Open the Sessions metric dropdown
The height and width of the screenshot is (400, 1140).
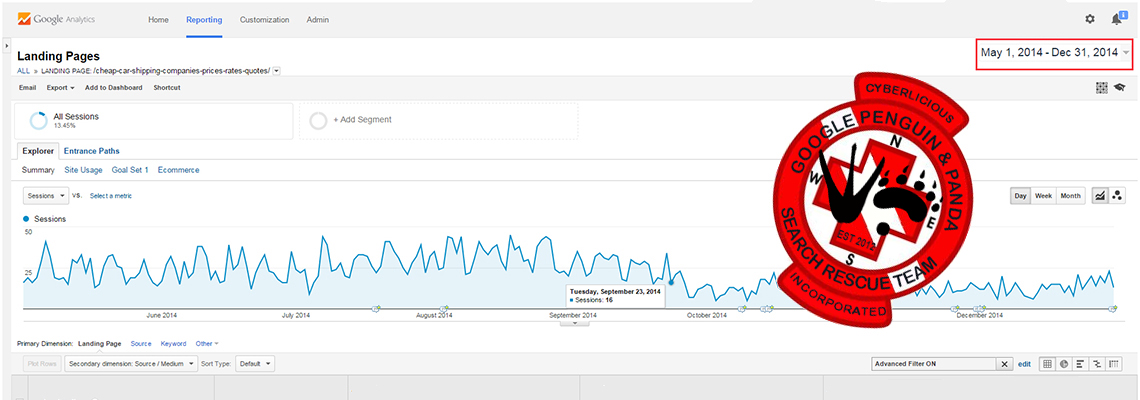[46, 196]
